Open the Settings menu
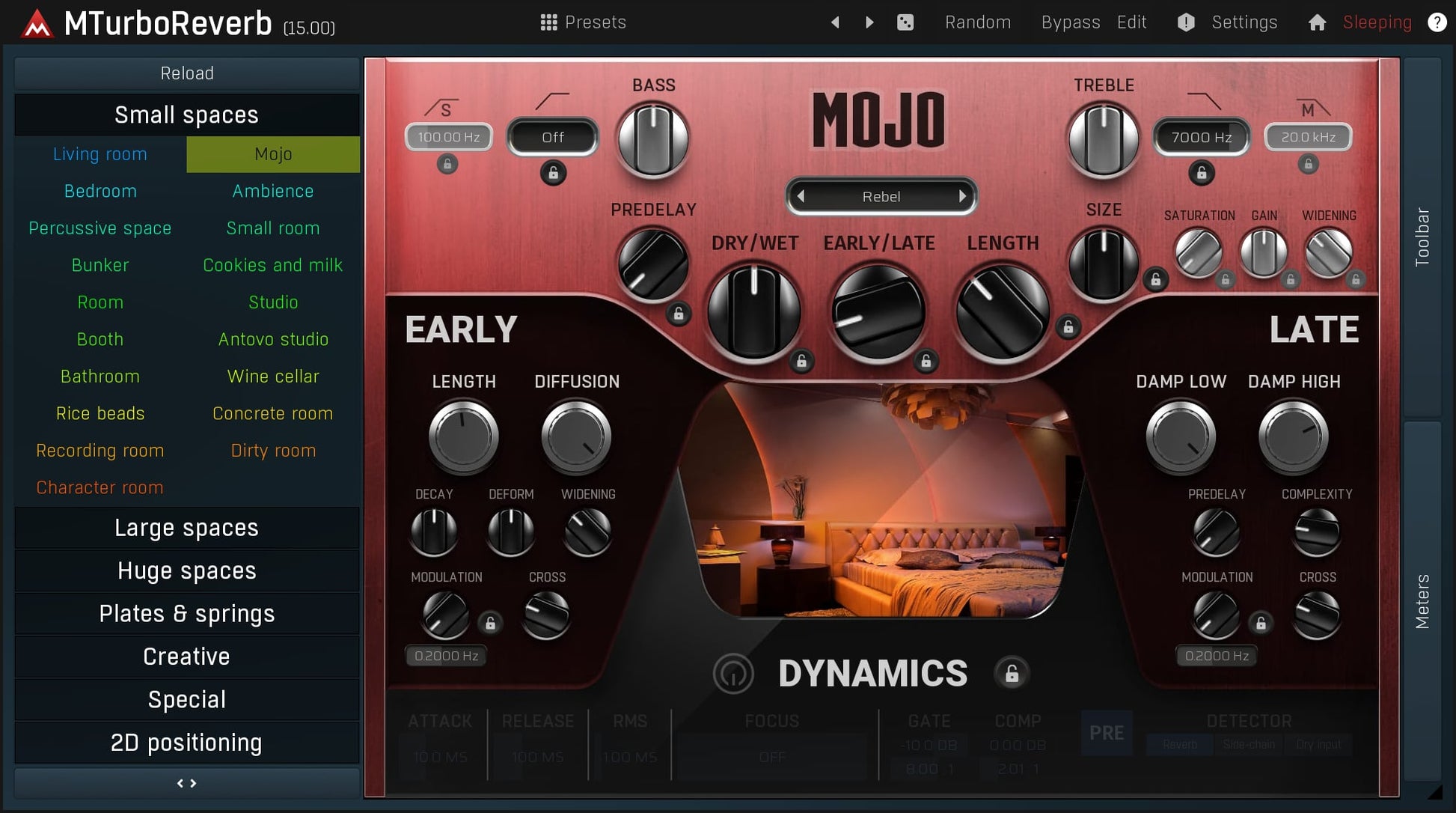The height and width of the screenshot is (813, 1456). click(x=1244, y=22)
